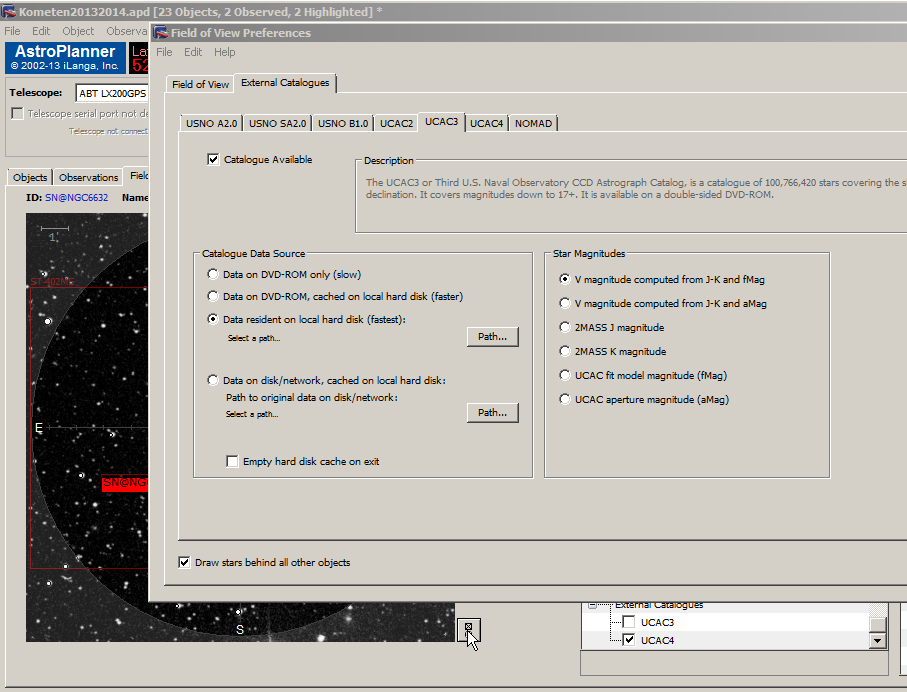Click Path button for disk/network original data
Viewport: 907px width, 692px height.
492,413
